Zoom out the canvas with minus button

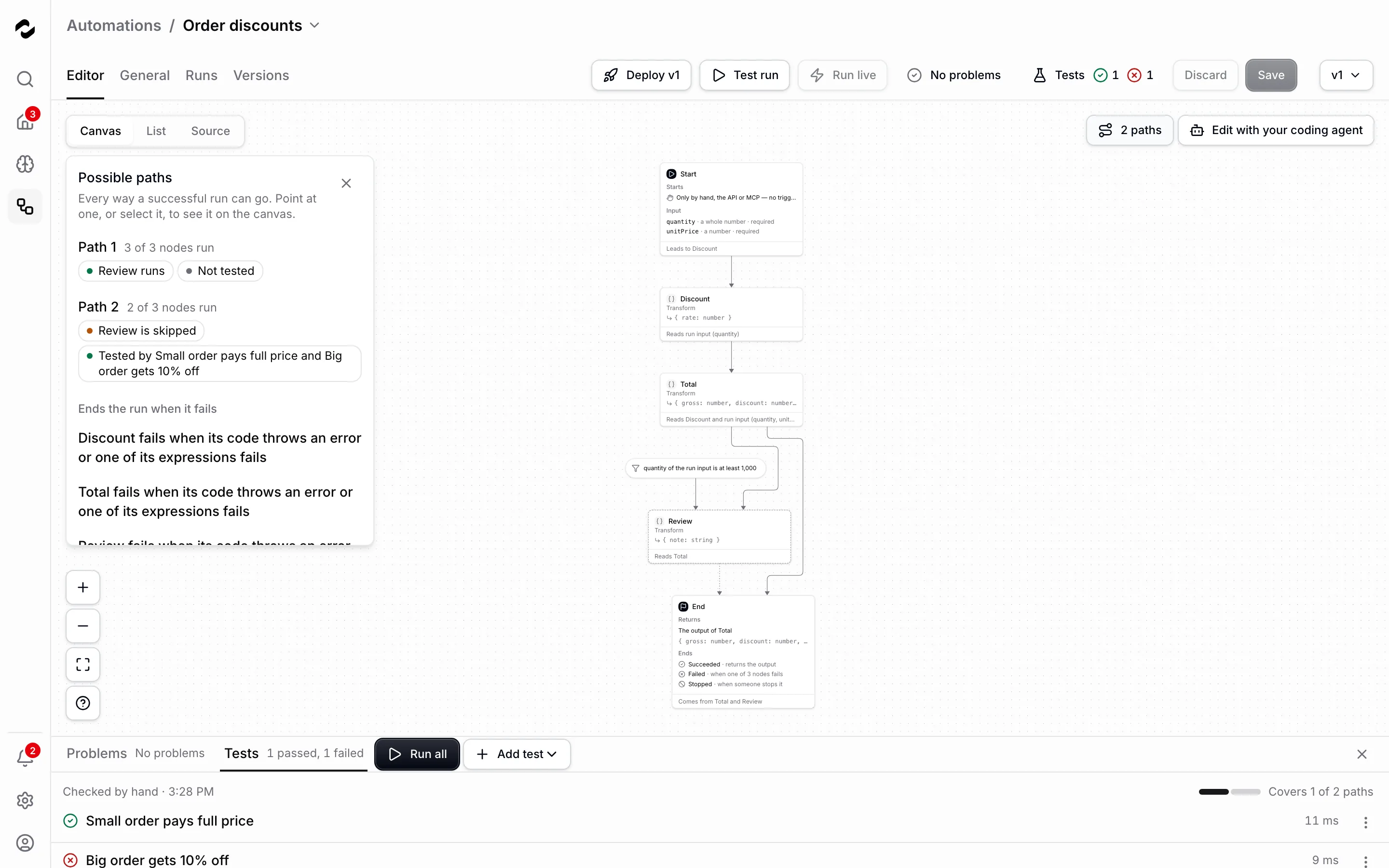pos(82,626)
